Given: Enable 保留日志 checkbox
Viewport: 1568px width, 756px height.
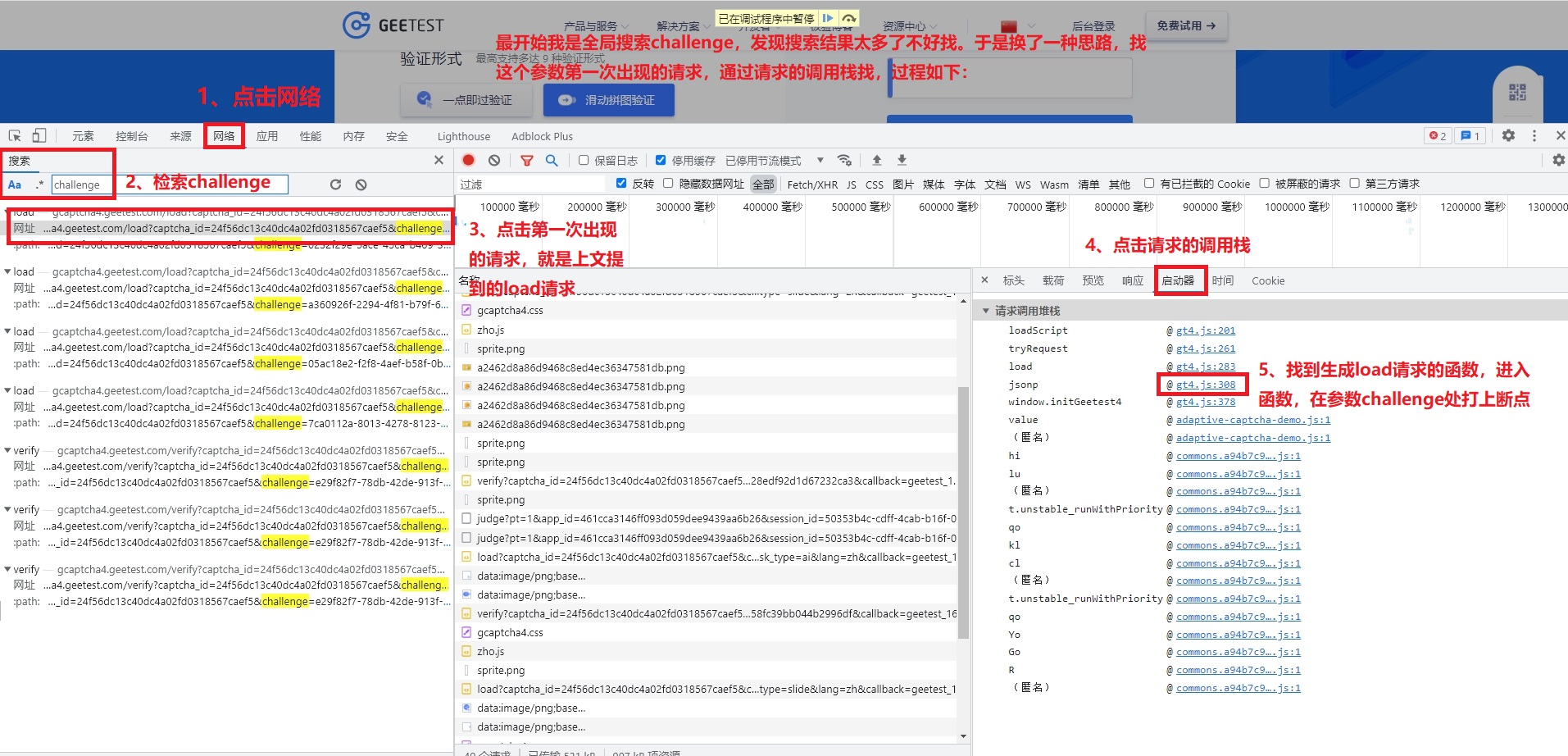Looking at the screenshot, I should pyautogui.click(x=584, y=161).
